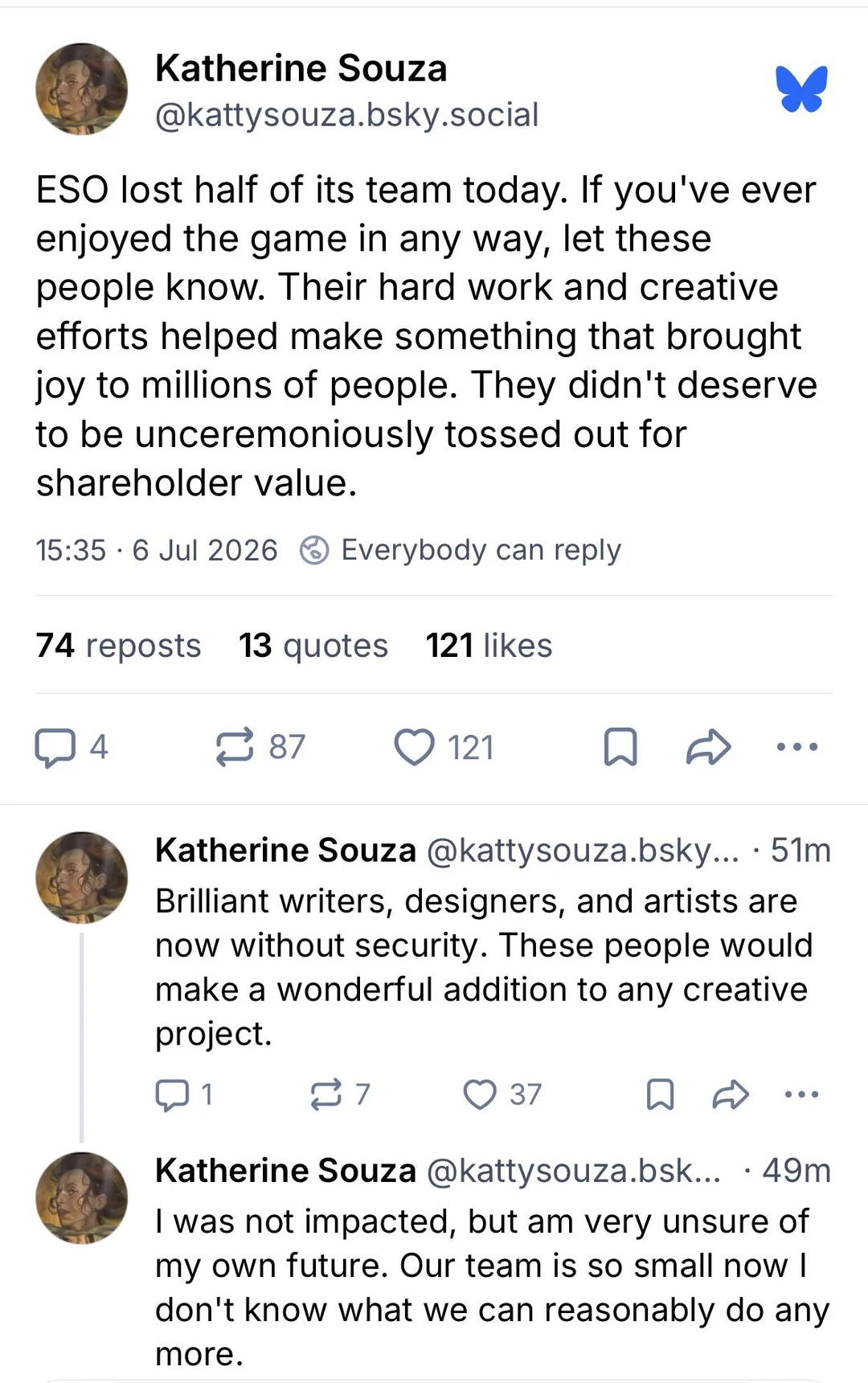Open Katherine Souza's avatar in the main post
Screen dimensions: 868x1383
[x=82, y=88]
